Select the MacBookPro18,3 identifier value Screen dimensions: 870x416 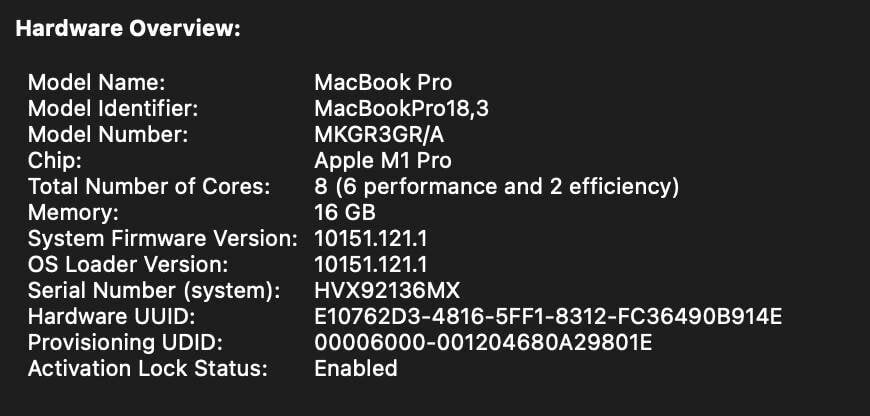pos(401,109)
